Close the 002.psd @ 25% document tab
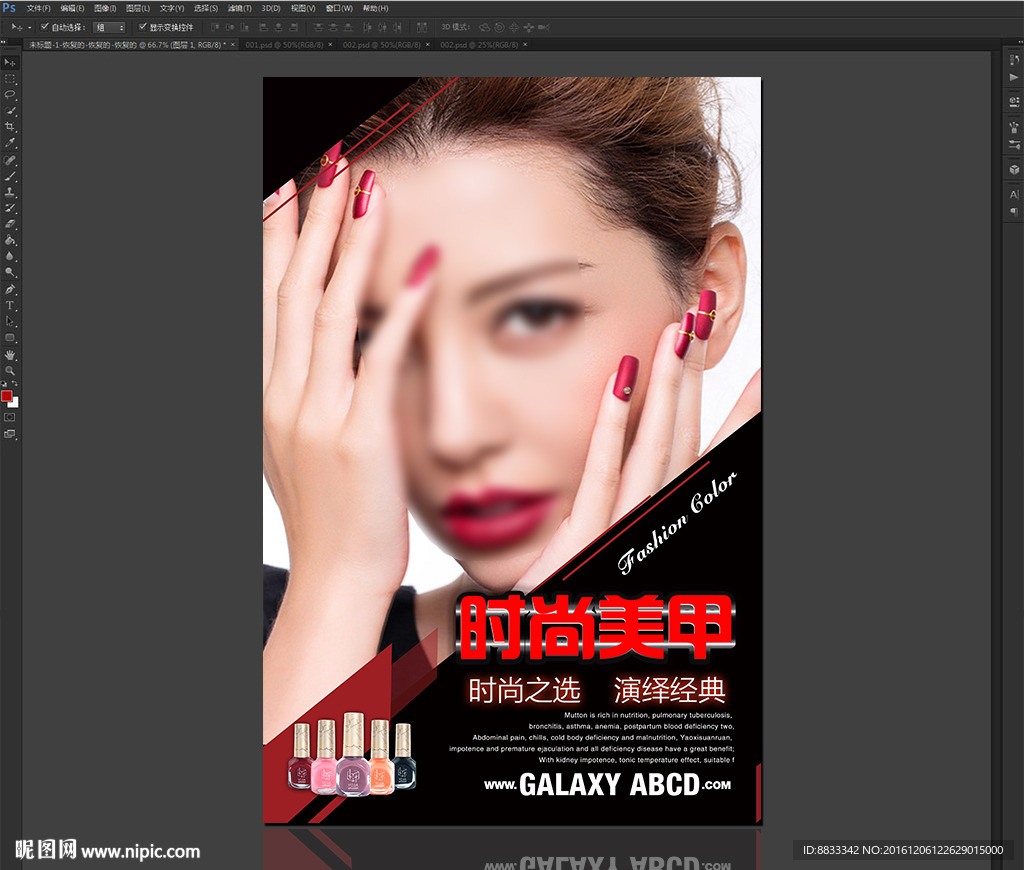 click(x=525, y=44)
